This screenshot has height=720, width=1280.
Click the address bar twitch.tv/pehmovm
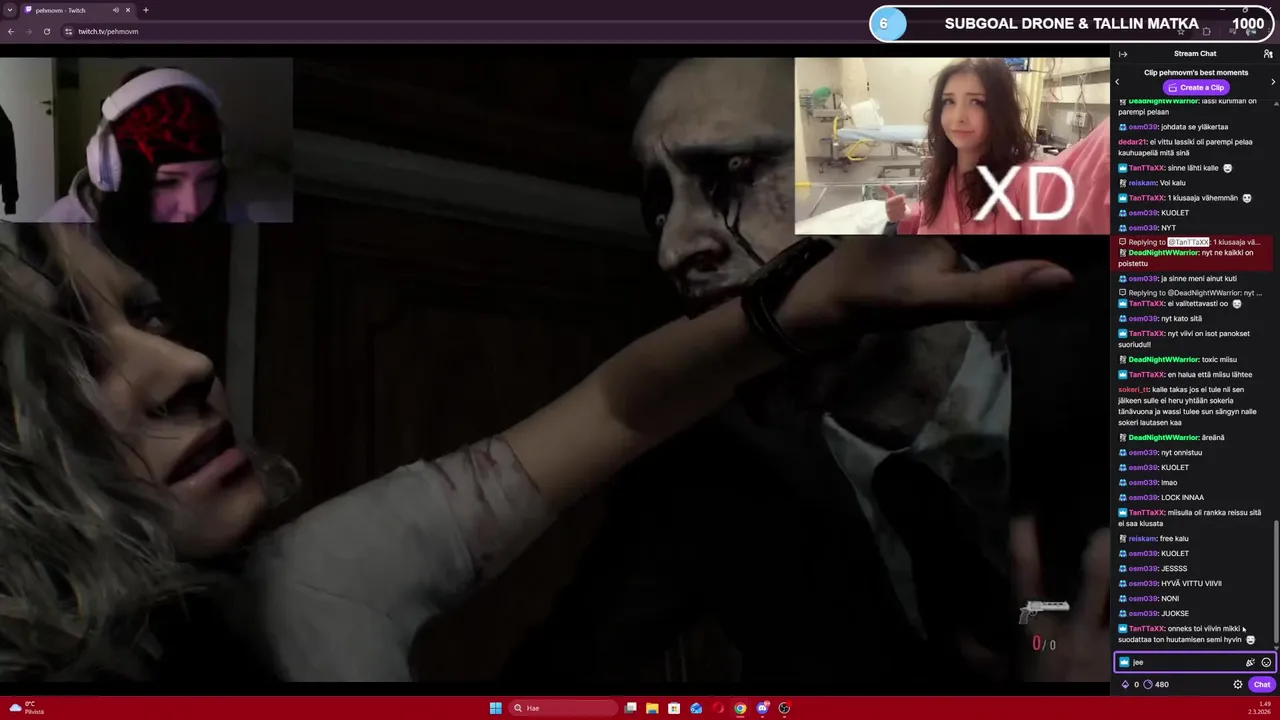point(108,31)
